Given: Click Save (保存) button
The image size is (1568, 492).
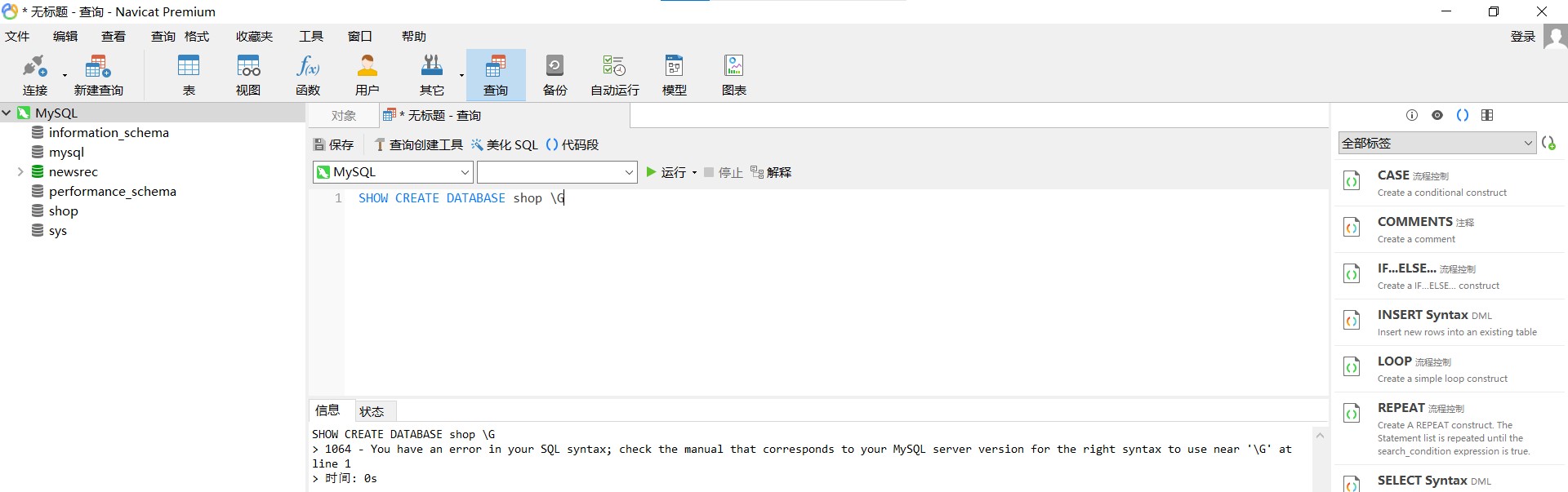Looking at the screenshot, I should (x=334, y=145).
